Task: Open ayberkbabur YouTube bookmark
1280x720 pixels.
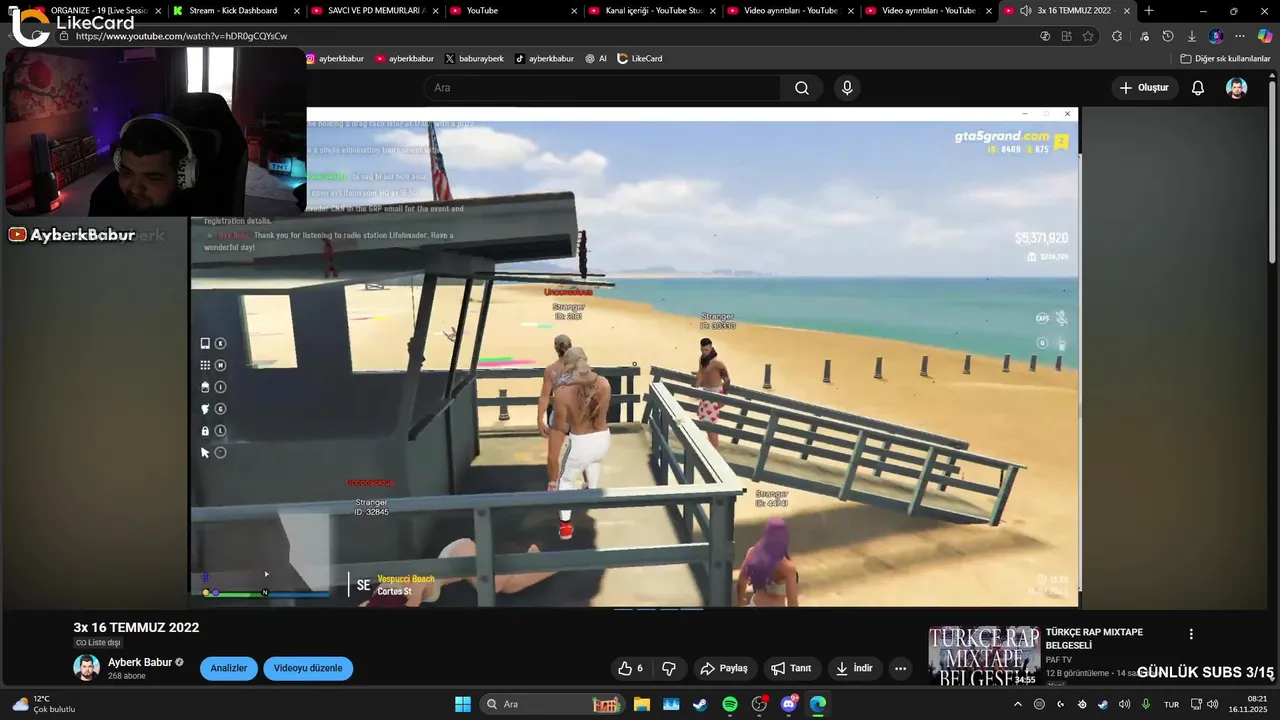Action: pos(405,59)
